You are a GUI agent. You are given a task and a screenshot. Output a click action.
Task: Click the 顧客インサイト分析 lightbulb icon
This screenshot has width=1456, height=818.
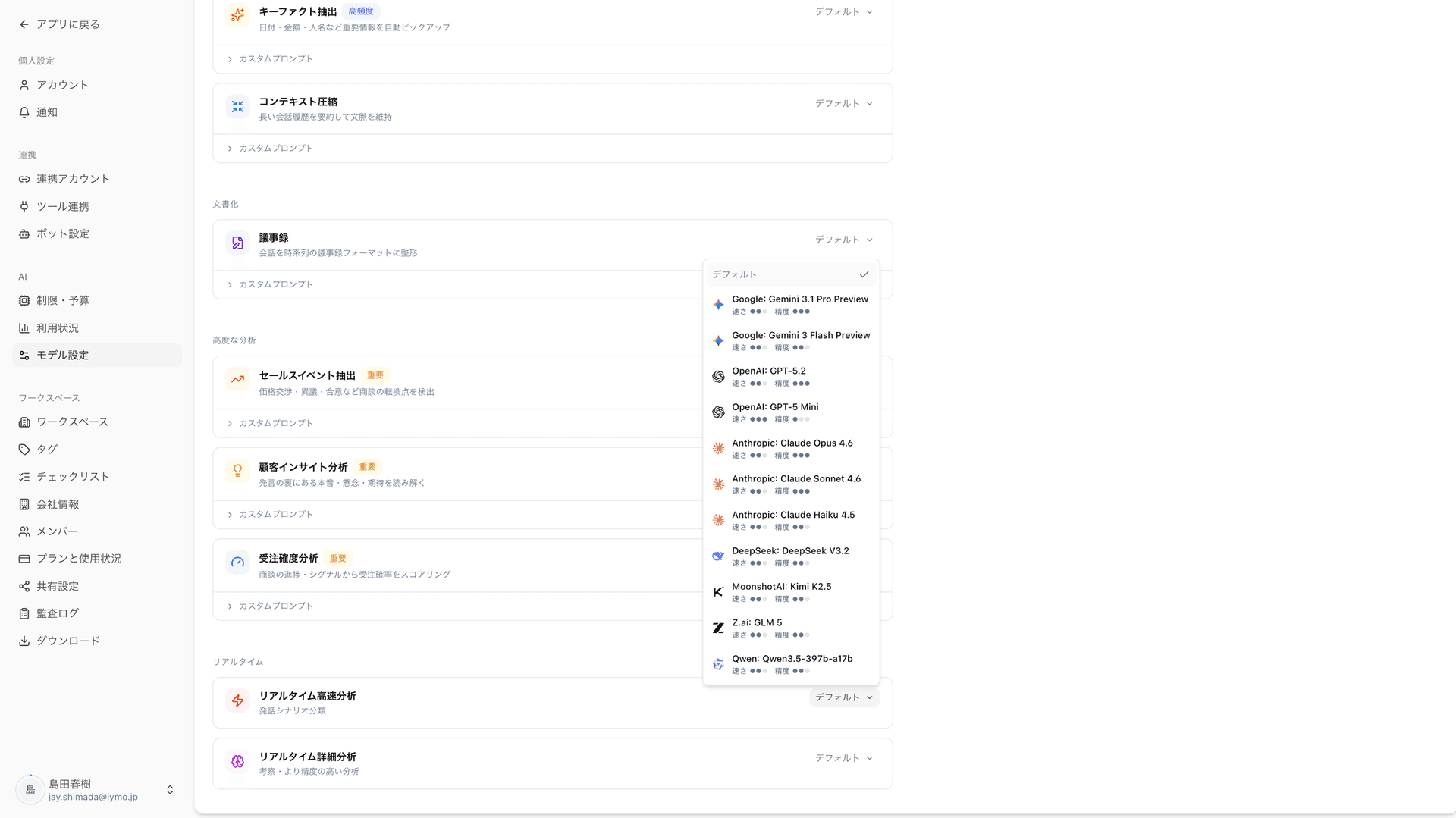point(237,471)
